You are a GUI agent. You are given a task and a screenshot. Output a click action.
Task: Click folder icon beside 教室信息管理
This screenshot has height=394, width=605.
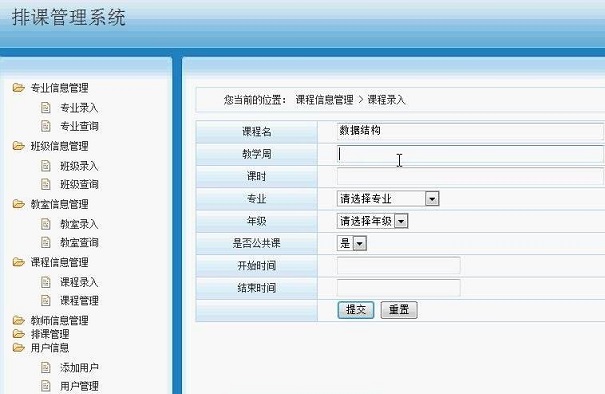pos(18,204)
